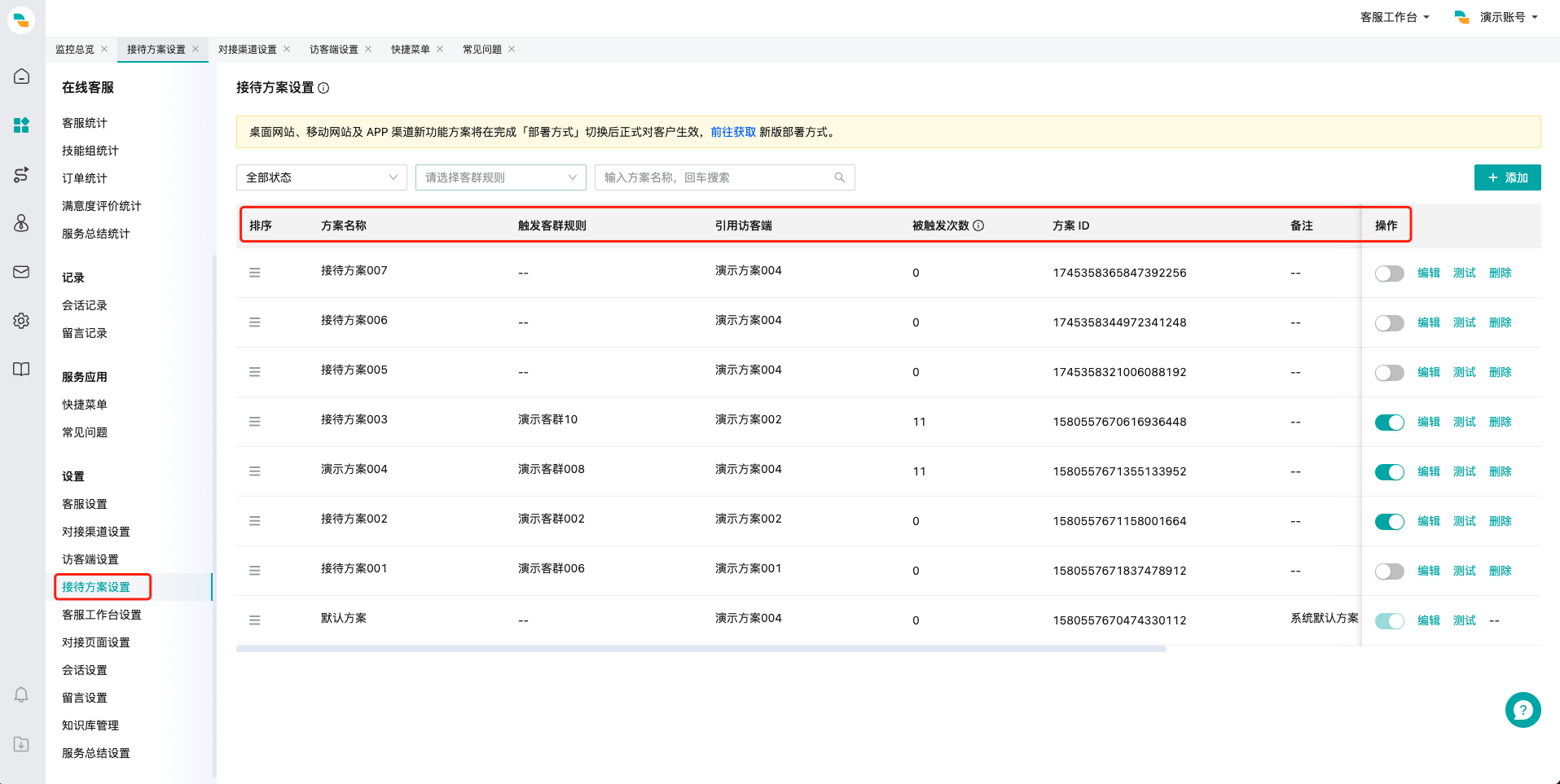Enable the switch for 接待方案005

[x=1389, y=373]
